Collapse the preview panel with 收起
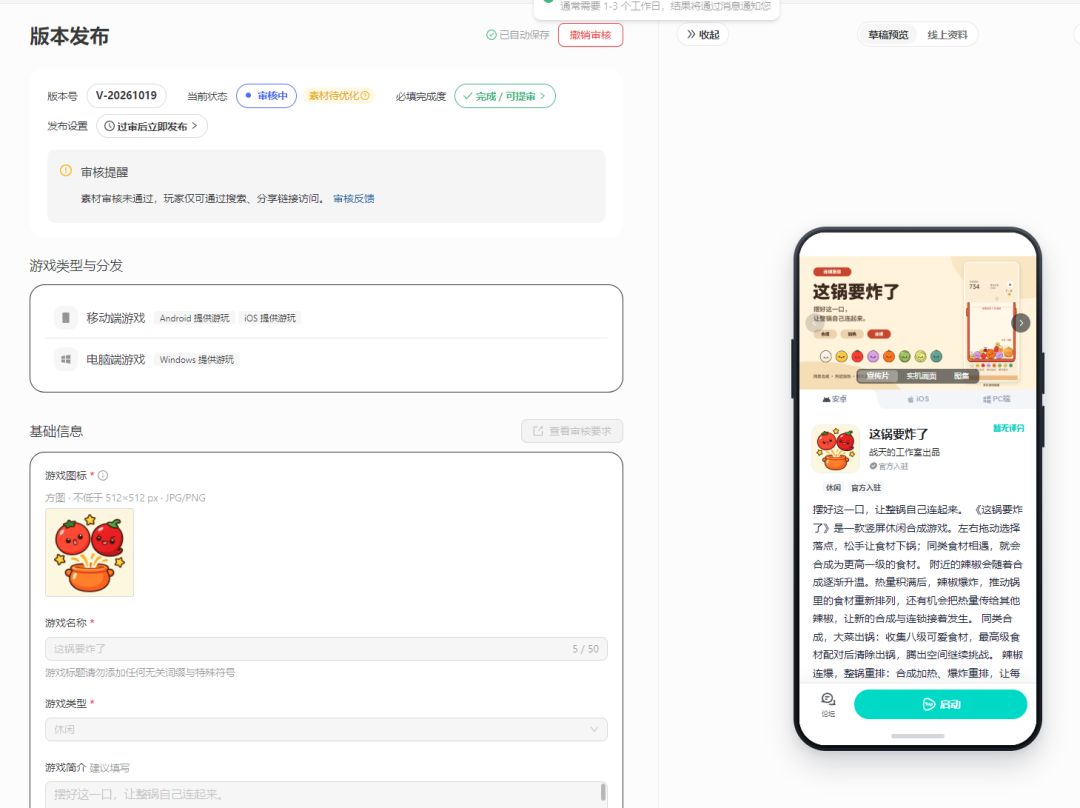1080x808 pixels. (x=703, y=34)
